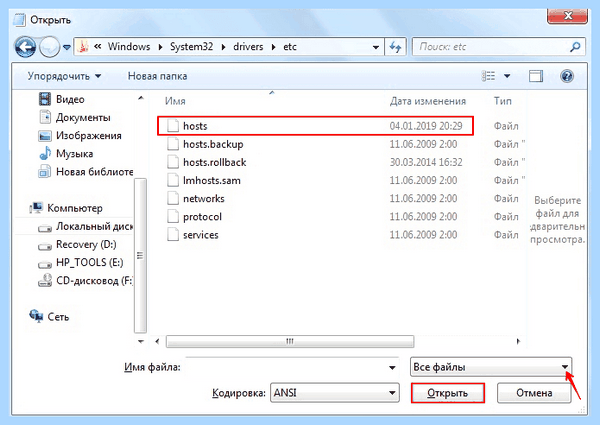Select Локальный диск in navigation pane
The height and width of the screenshot is (425, 600).
(85, 226)
